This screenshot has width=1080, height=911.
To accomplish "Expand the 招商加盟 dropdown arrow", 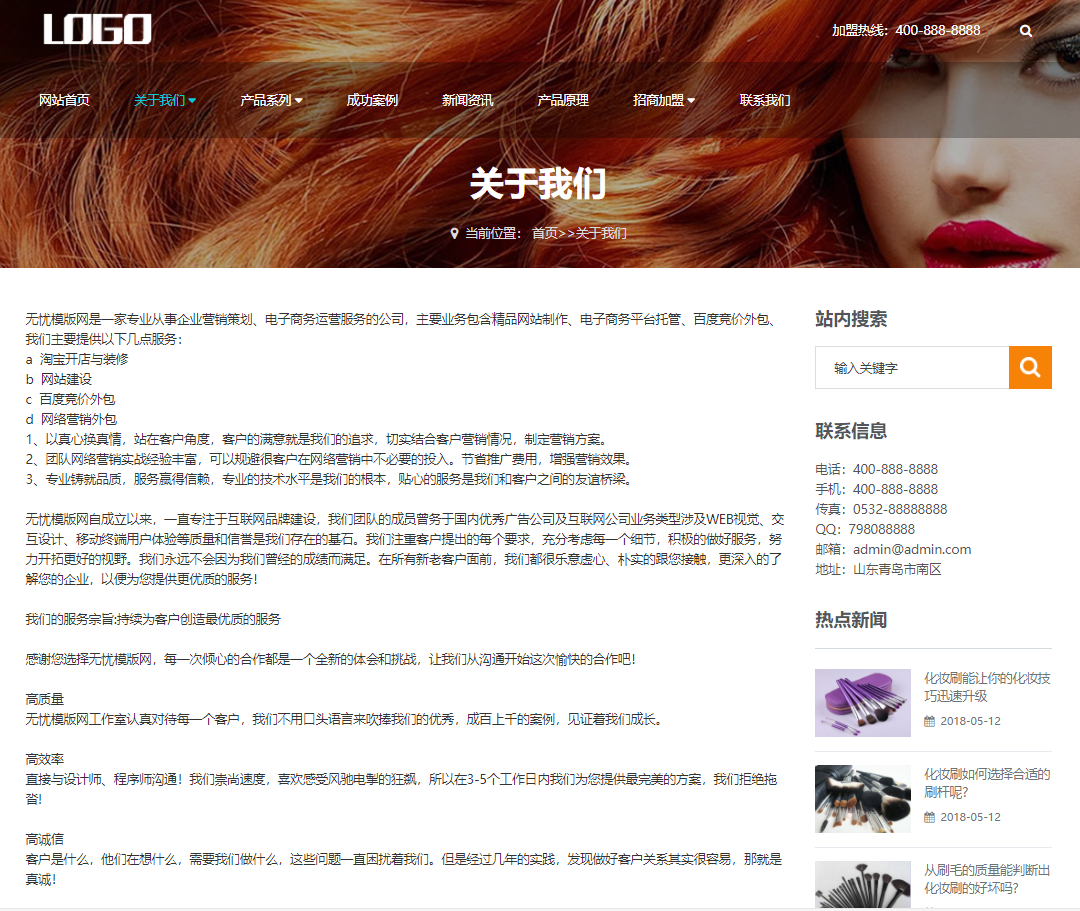I will click(691, 101).
